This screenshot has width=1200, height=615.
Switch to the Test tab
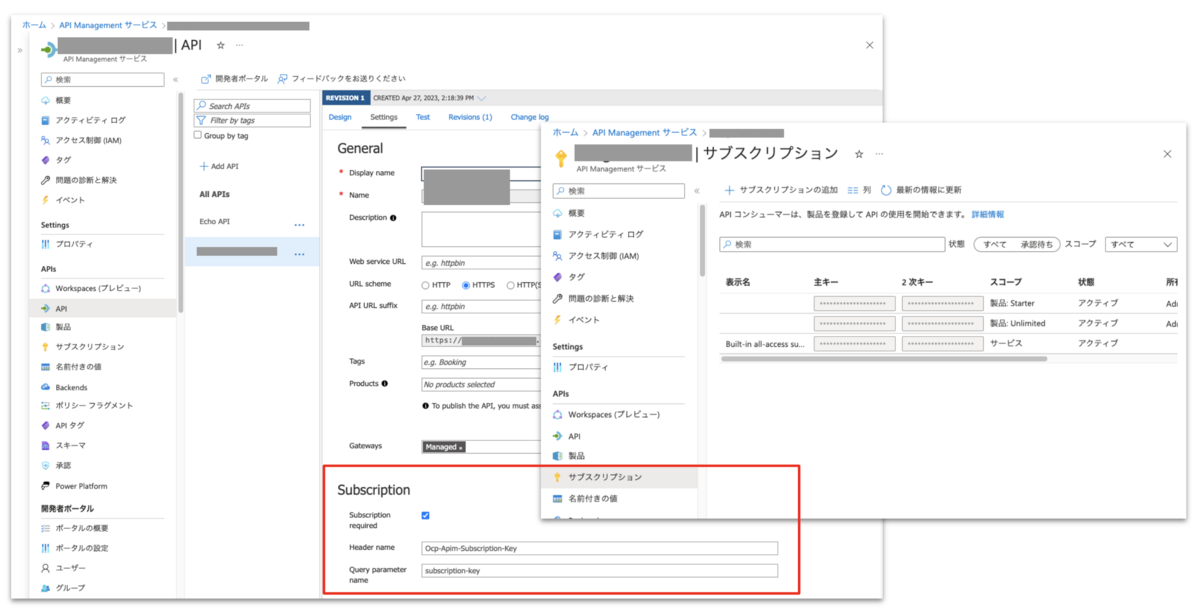pyautogui.click(x=423, y=117)
